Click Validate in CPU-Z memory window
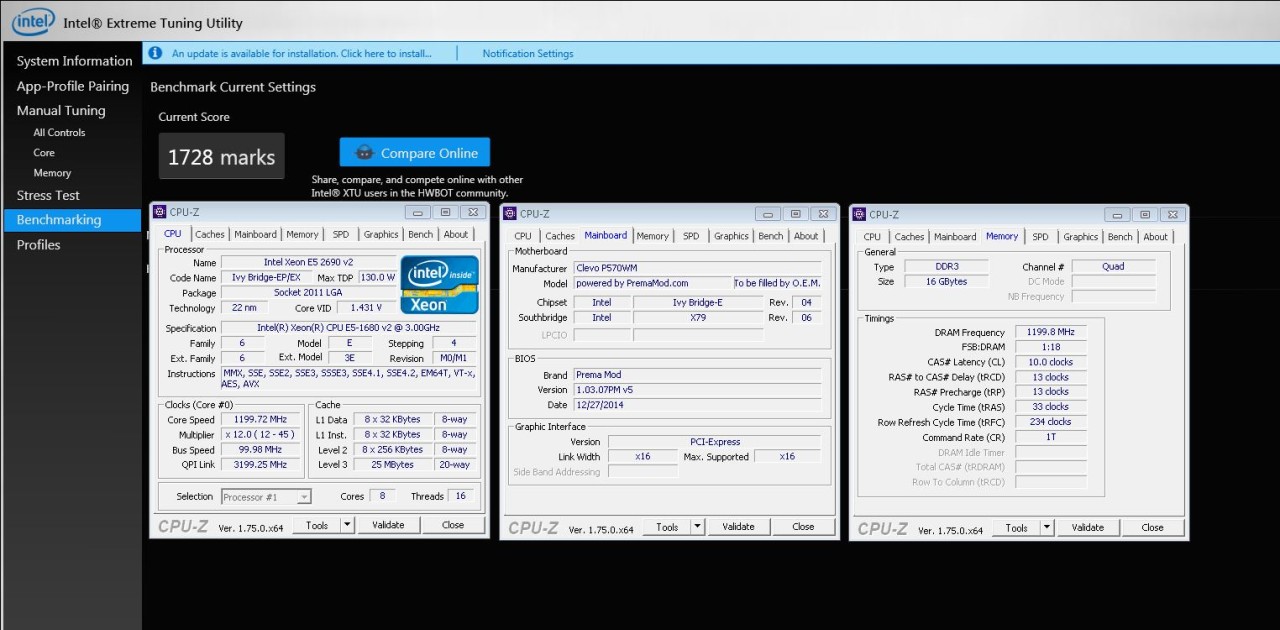Viewport: 1280px width, 630px height. tap(1088, 527)
